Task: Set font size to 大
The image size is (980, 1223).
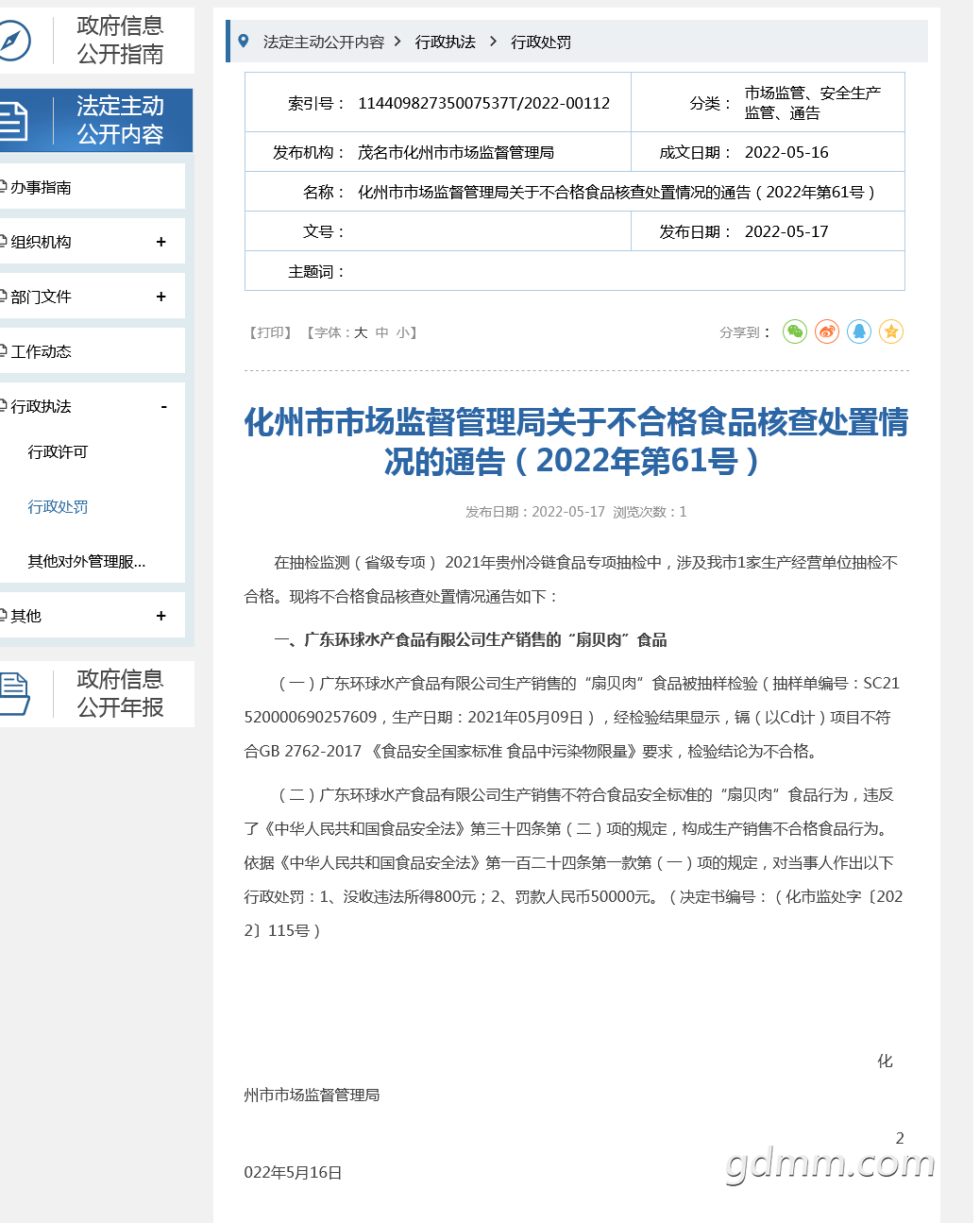Action: [x=361, y=332]
